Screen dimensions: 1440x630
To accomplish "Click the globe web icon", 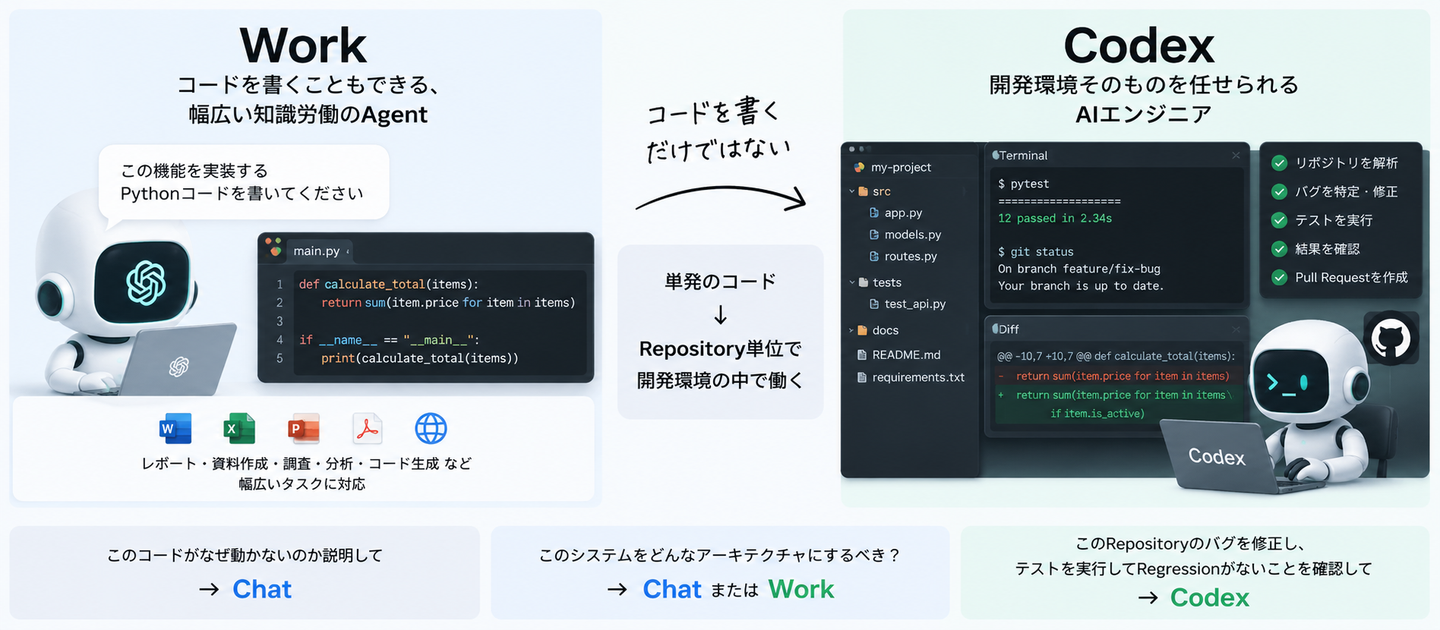I will pyautogui.click(x=431, y=429).
